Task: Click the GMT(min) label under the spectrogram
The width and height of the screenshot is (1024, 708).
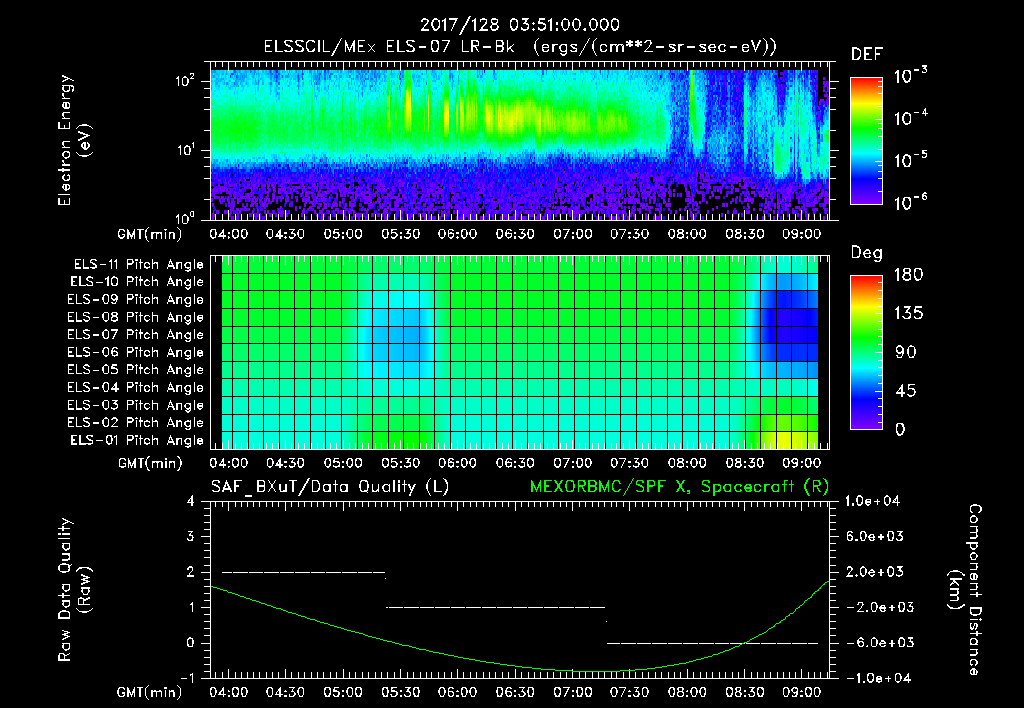Action: click(x=150, y=234)
